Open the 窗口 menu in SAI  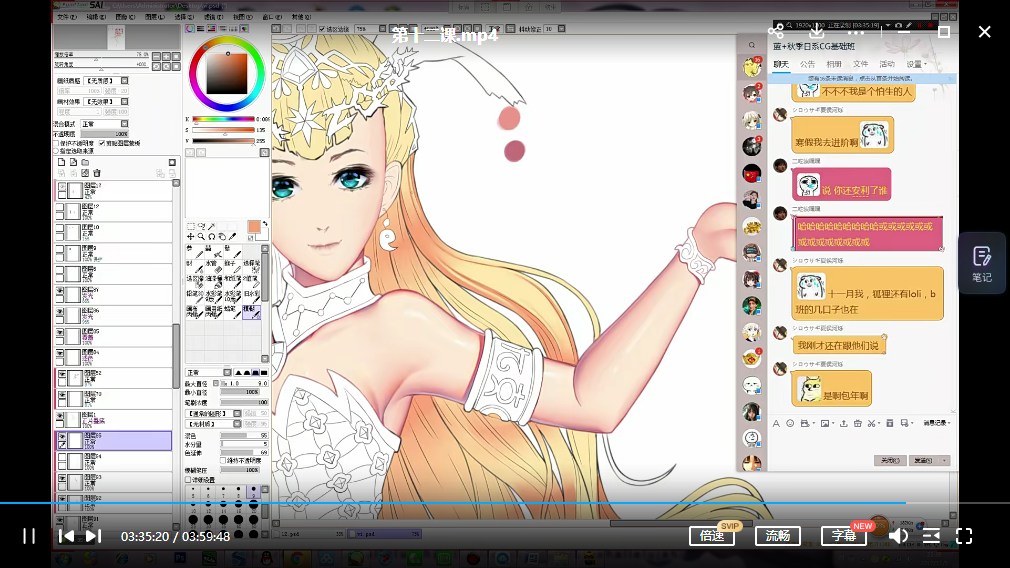(x=272, y=17)
